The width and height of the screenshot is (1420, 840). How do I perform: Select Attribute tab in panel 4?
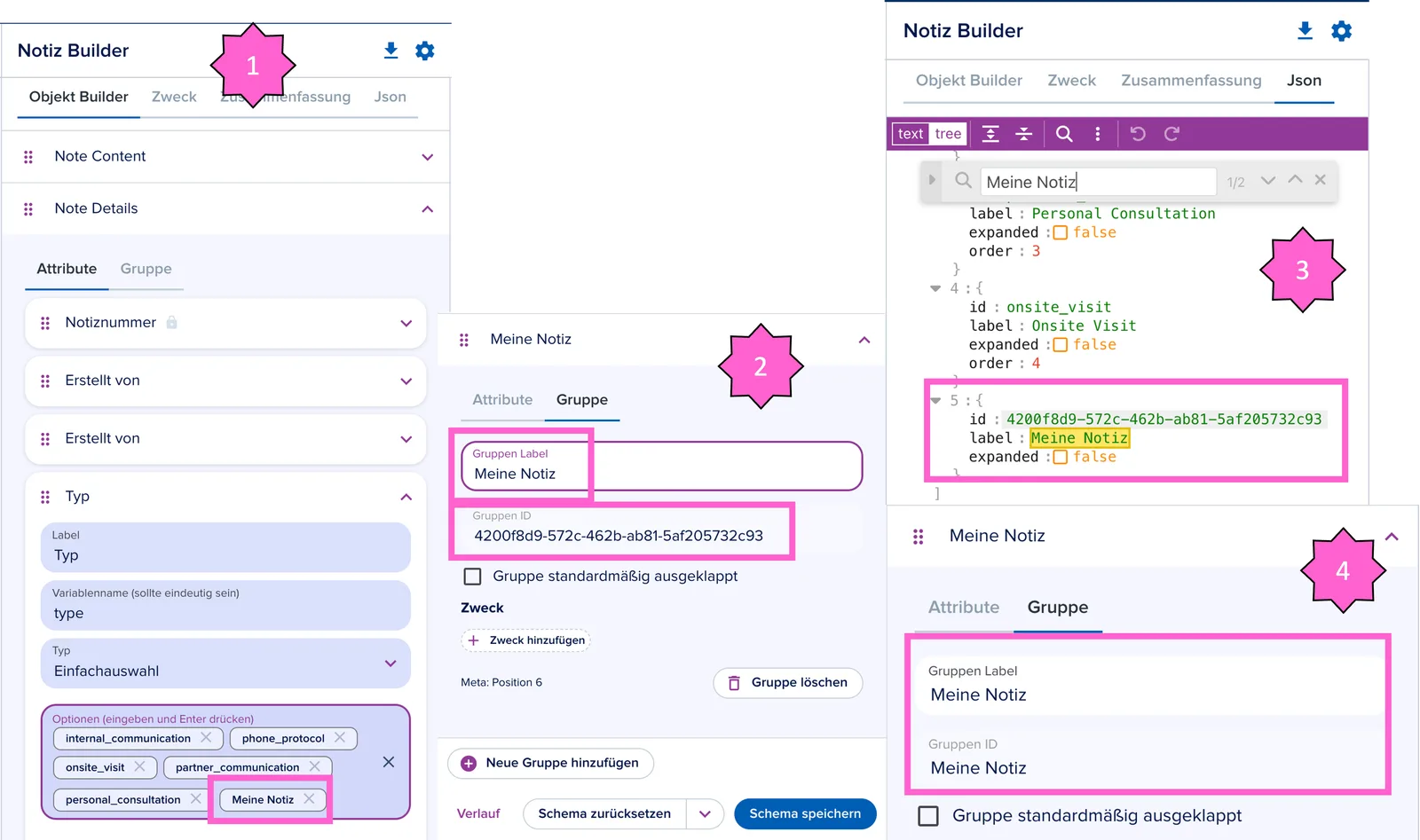pyautogui.click(x=964, y=608)
